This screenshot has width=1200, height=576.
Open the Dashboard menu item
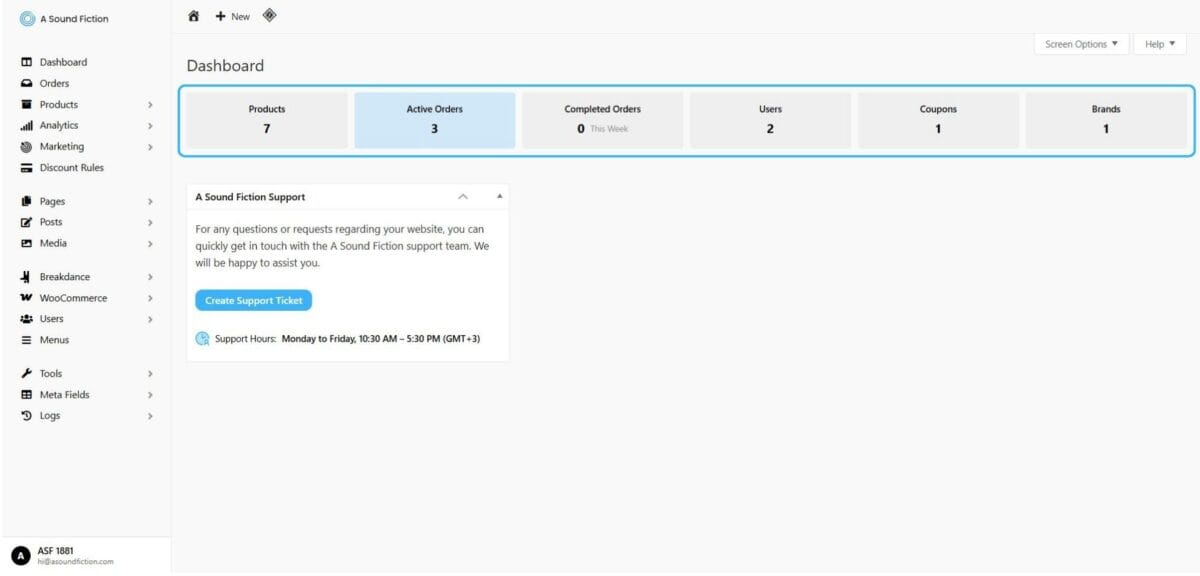63,62
